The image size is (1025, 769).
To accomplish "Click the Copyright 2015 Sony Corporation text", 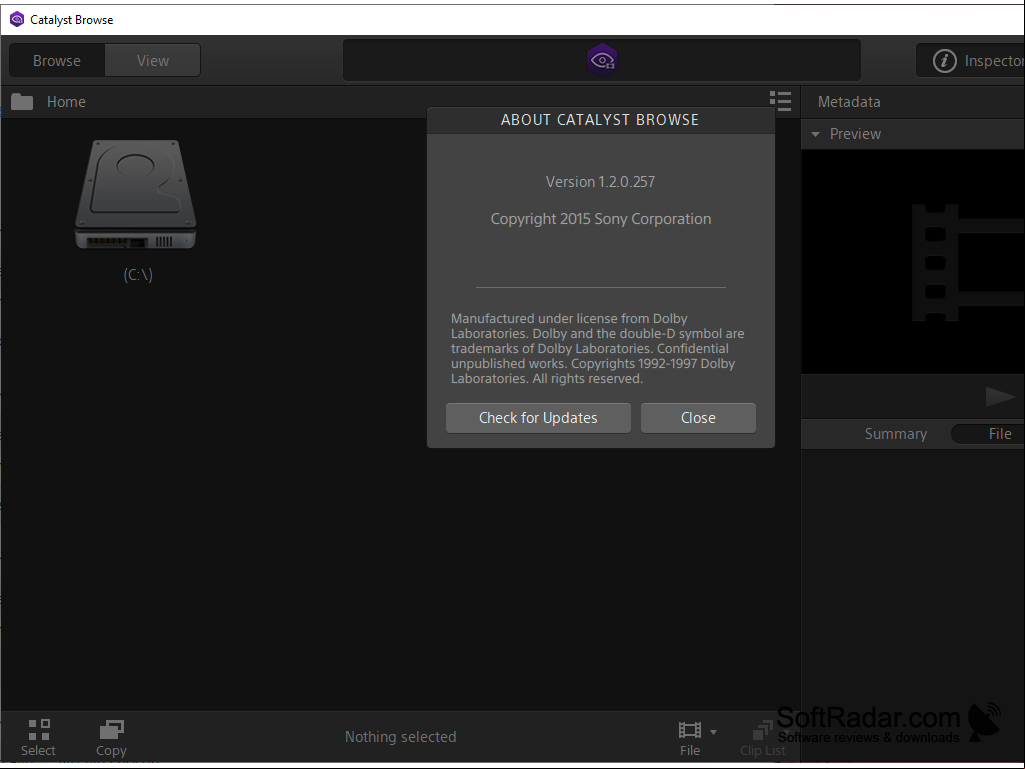I will point(601,219).
